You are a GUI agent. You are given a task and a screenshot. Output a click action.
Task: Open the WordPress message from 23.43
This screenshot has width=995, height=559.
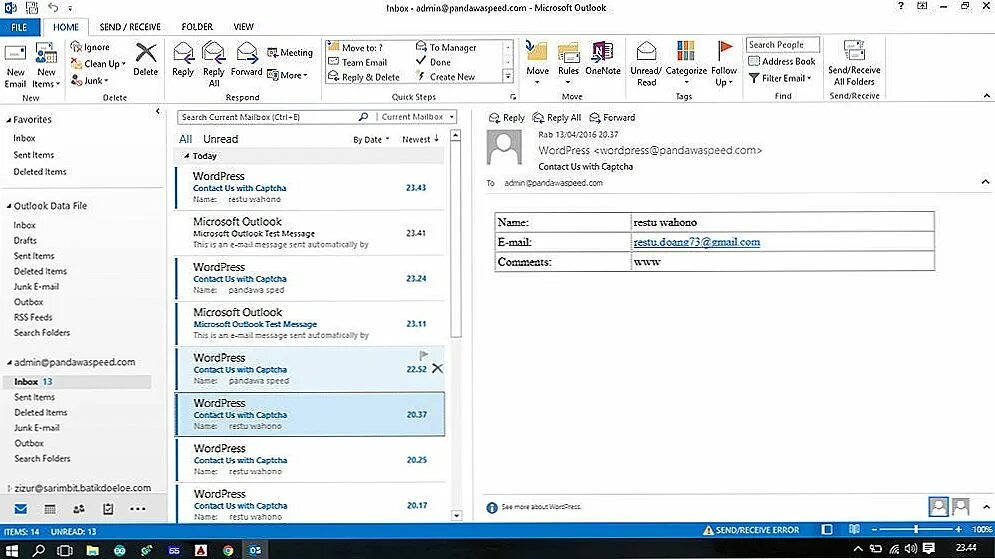310,187
